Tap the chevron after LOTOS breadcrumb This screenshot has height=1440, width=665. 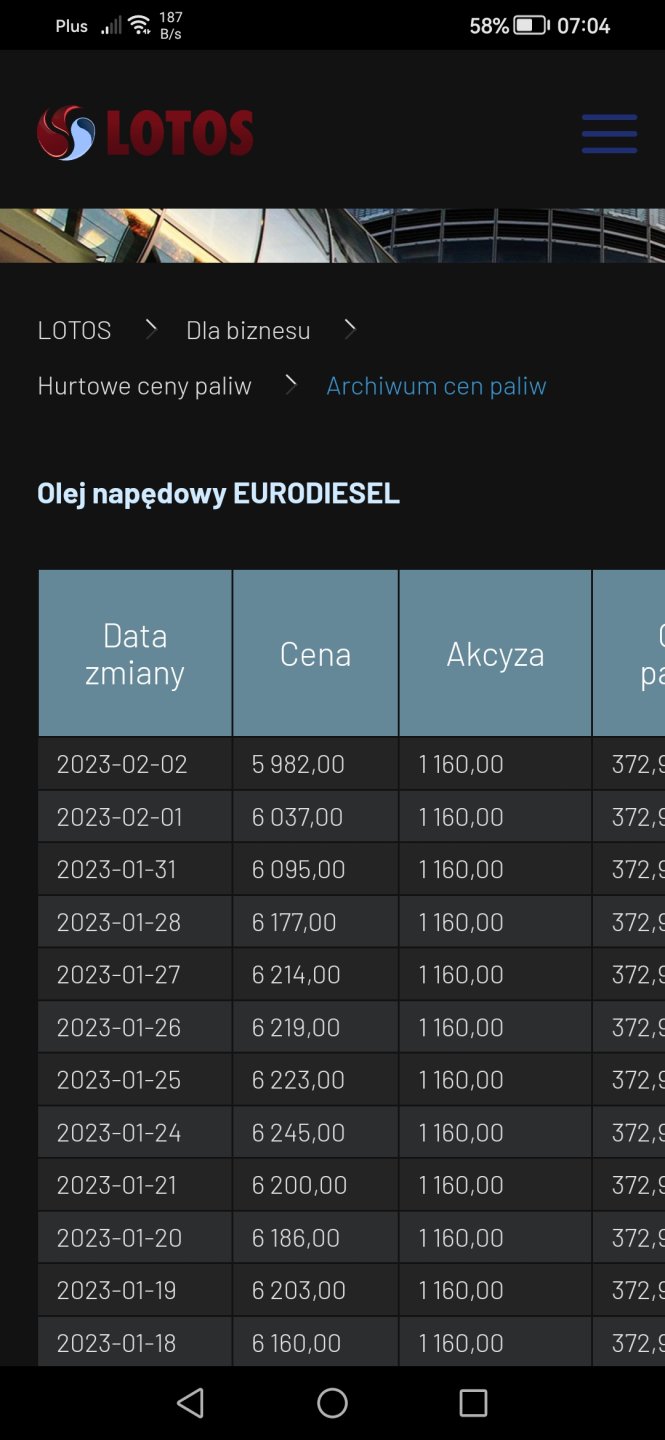coord(150,329)
